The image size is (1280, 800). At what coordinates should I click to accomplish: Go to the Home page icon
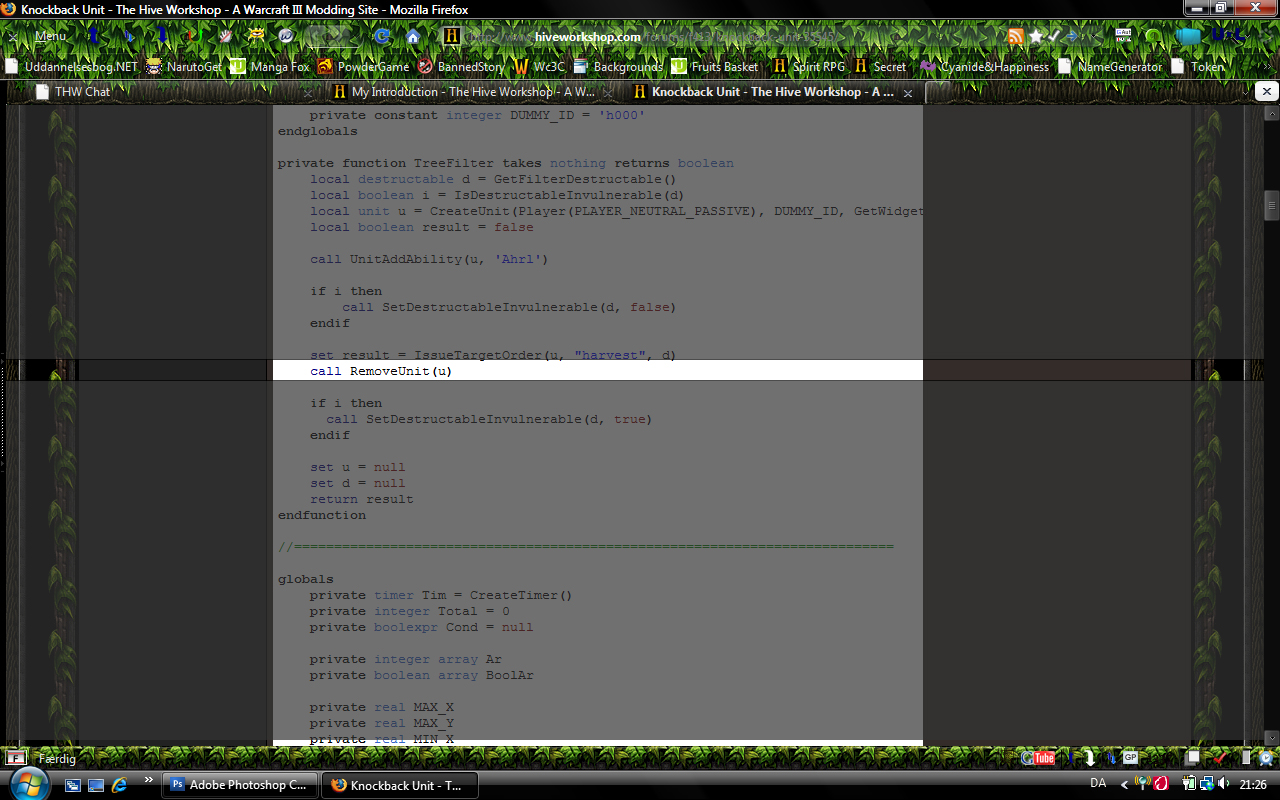(413, 36)
